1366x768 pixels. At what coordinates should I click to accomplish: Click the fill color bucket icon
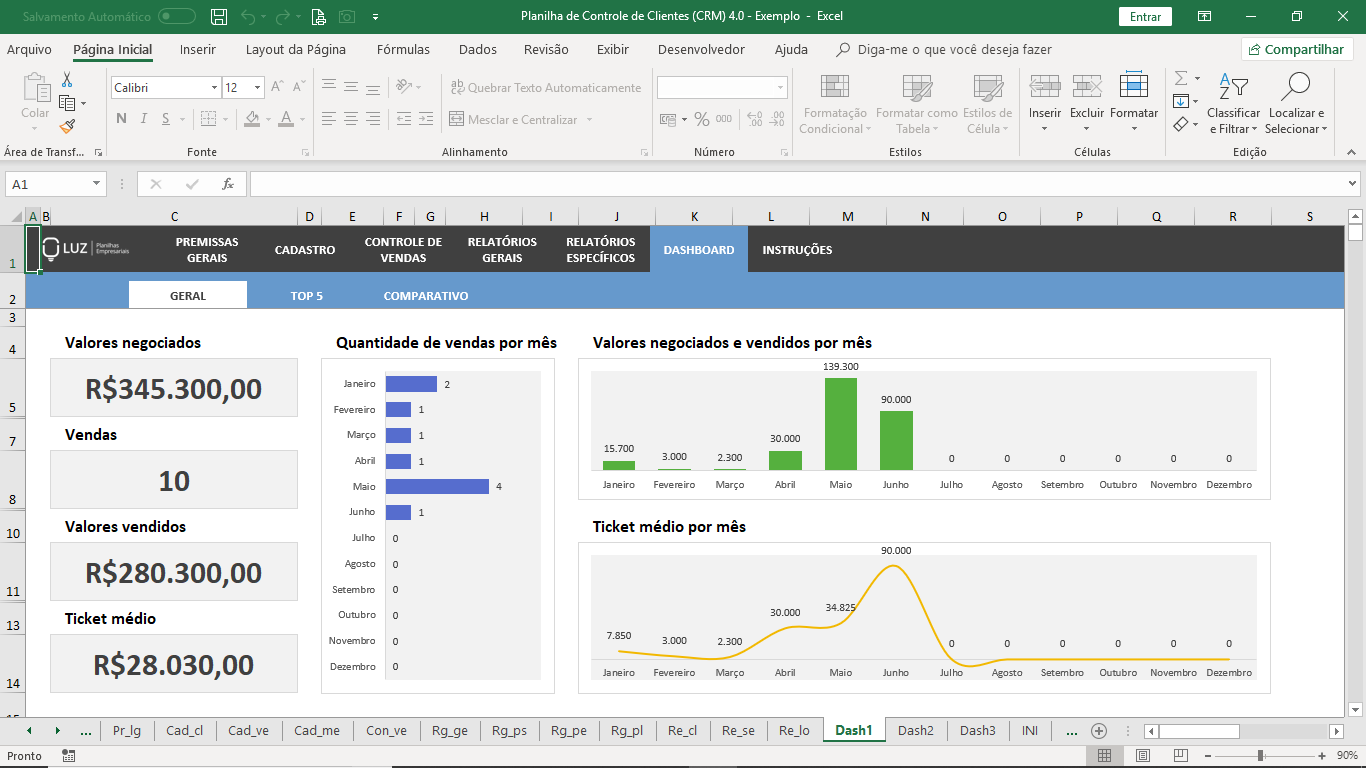pos(251,119)
